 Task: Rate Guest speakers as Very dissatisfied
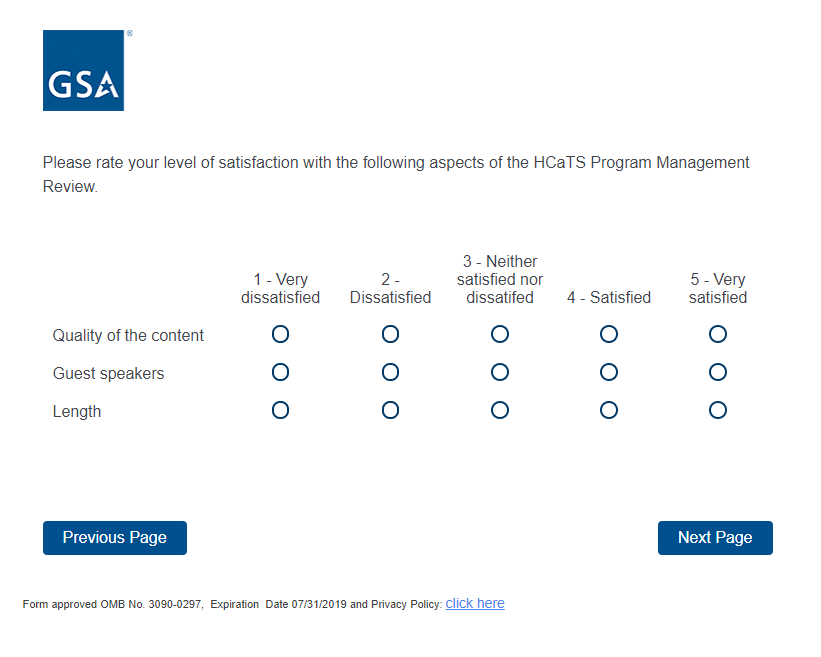[x=280, y=372]
